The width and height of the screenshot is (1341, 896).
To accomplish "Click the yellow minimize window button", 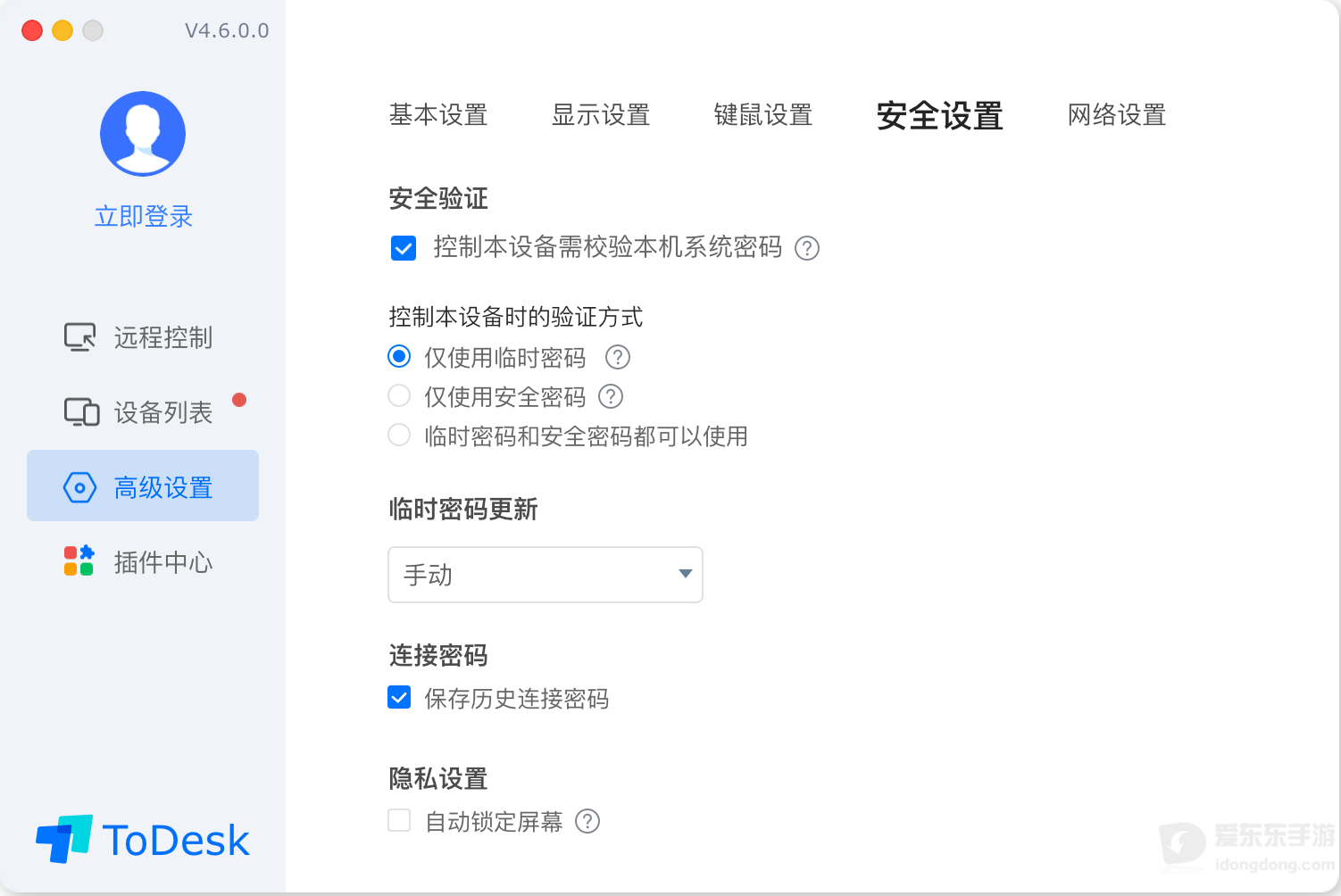I will coord(62,30).
